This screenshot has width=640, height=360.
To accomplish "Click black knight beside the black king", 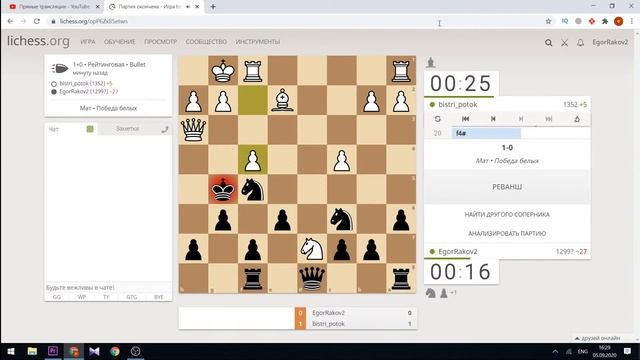I will click(253, 189).
